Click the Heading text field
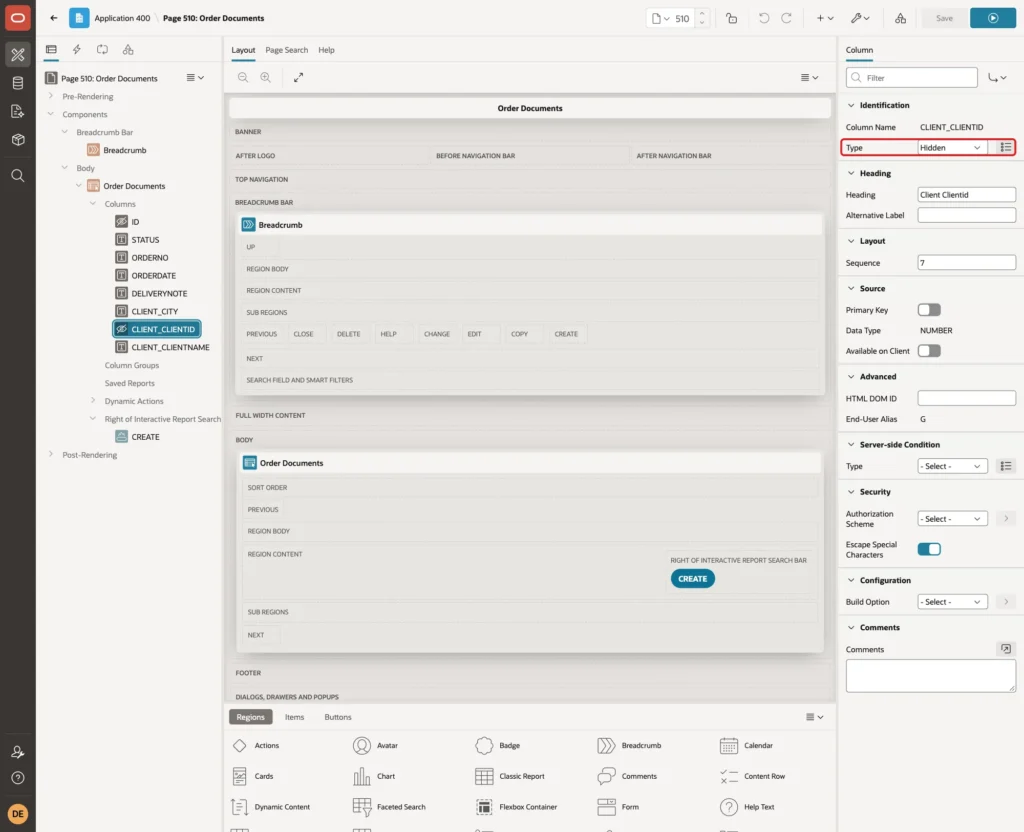The image size is (1024, 832). tap(966, 195)
